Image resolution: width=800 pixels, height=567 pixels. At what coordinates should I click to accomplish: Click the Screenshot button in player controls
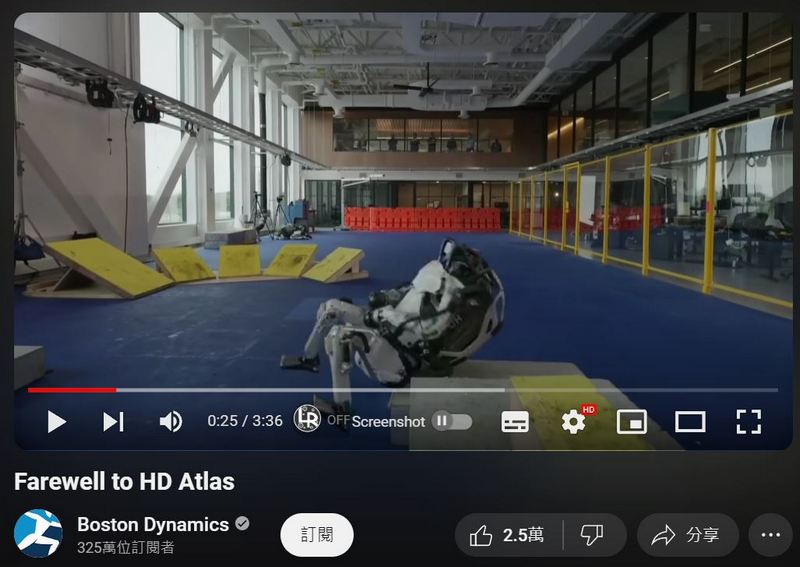(x=388, y=422)
